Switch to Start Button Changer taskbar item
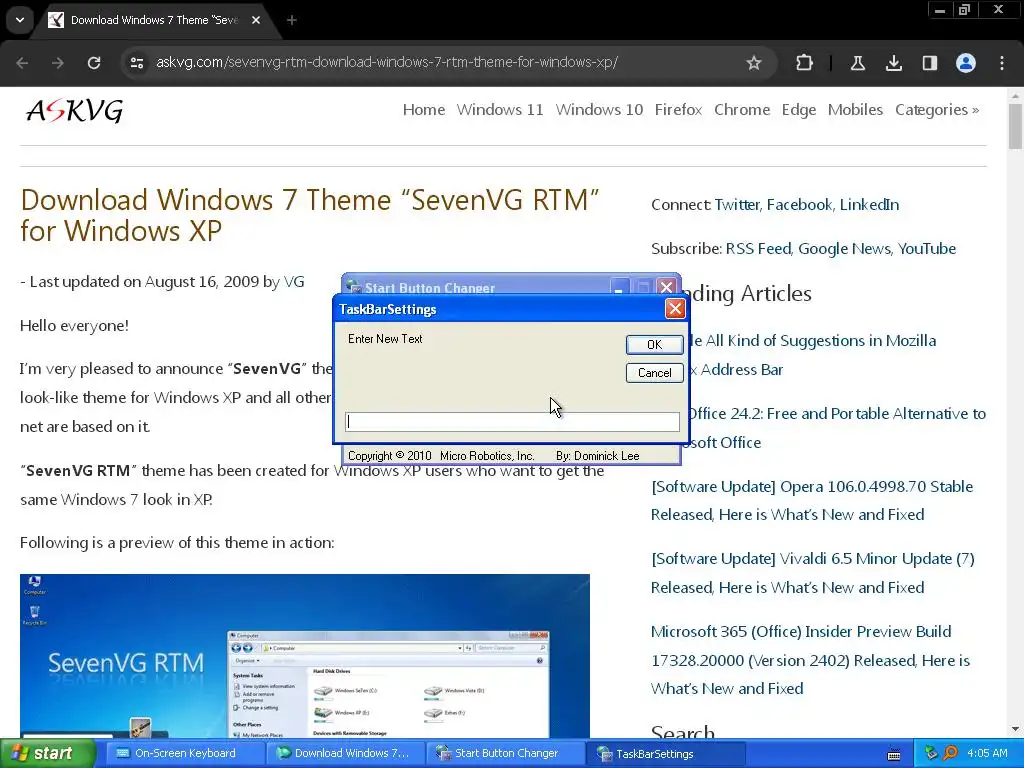 pos(505,754)
